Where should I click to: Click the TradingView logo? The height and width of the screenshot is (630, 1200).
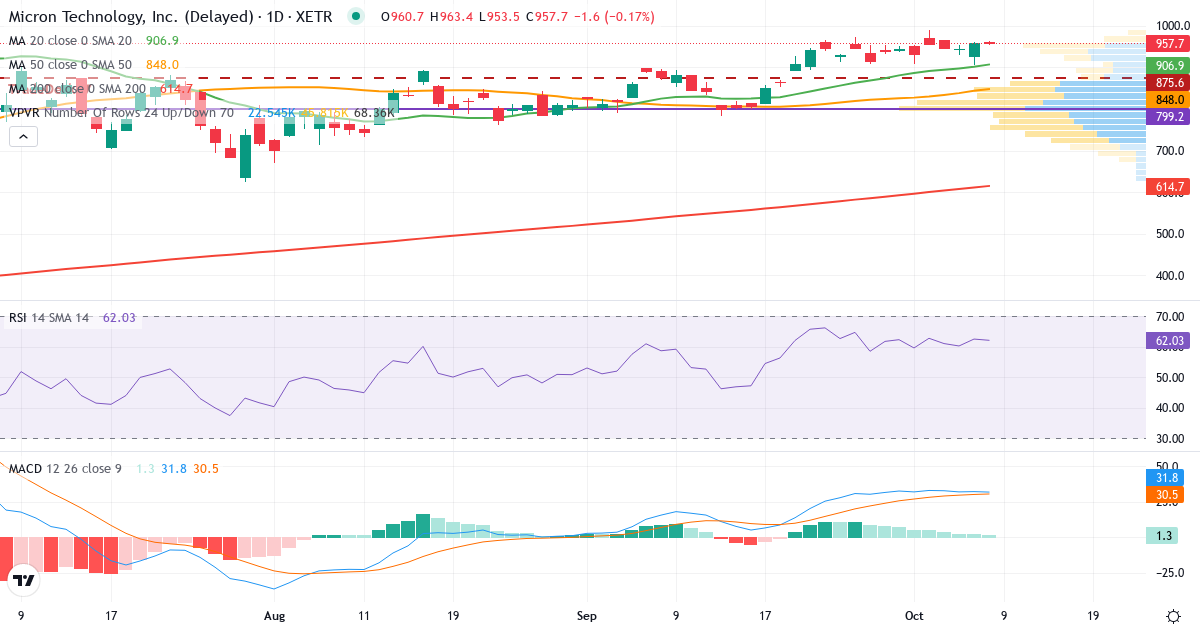pos(24,580)
